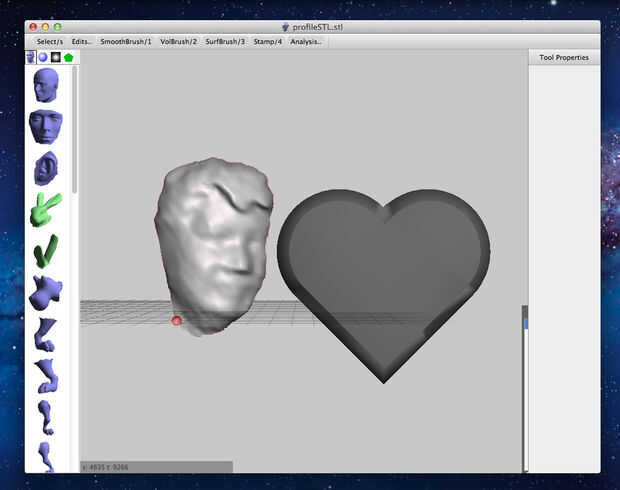Viewport: 620px width, 490px height.
Task: Select the animal head part thumbnail
Action: (45, 293)
